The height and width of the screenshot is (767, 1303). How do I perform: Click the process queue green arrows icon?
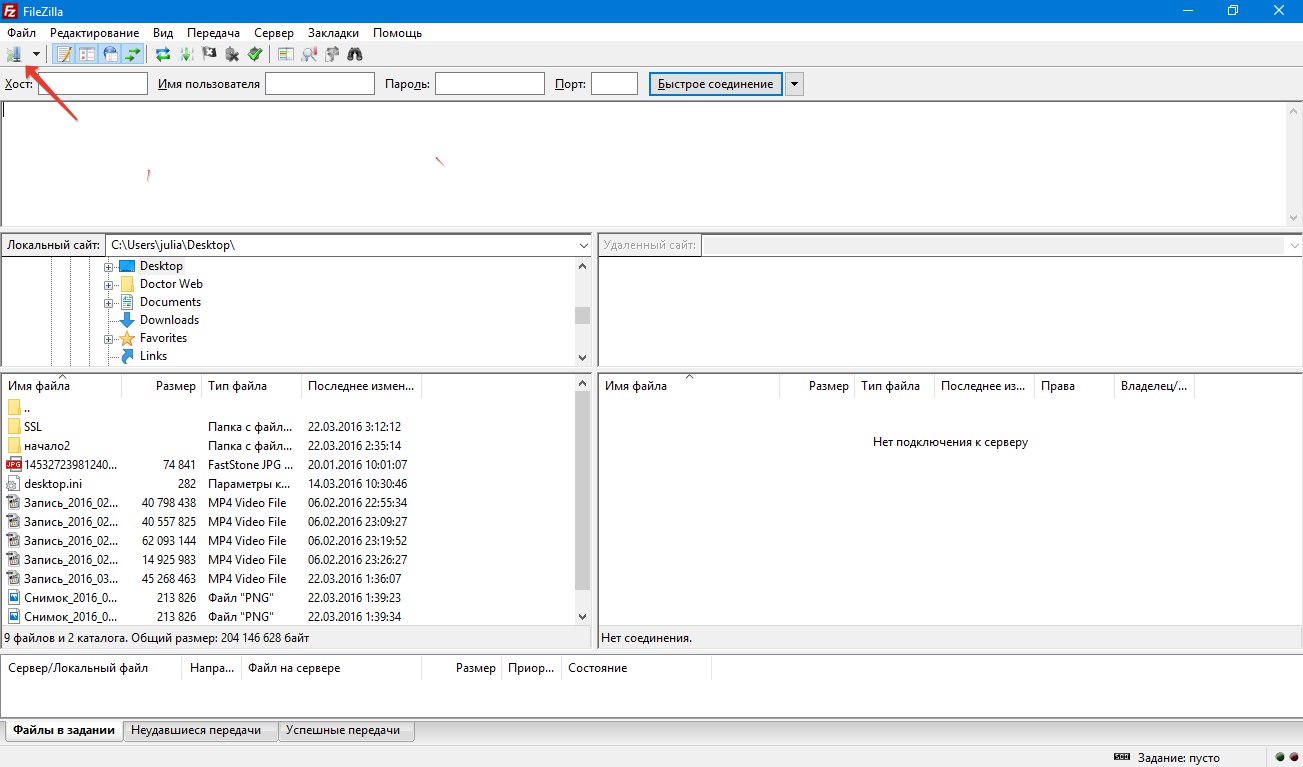point(186,54)
